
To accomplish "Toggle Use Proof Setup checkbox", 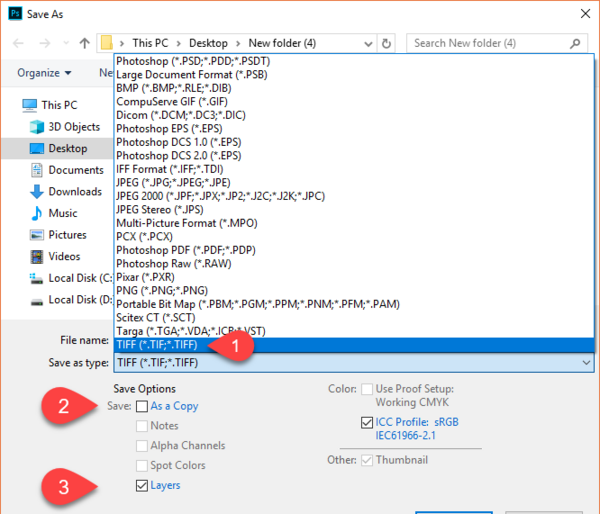I will pos(367,389).
